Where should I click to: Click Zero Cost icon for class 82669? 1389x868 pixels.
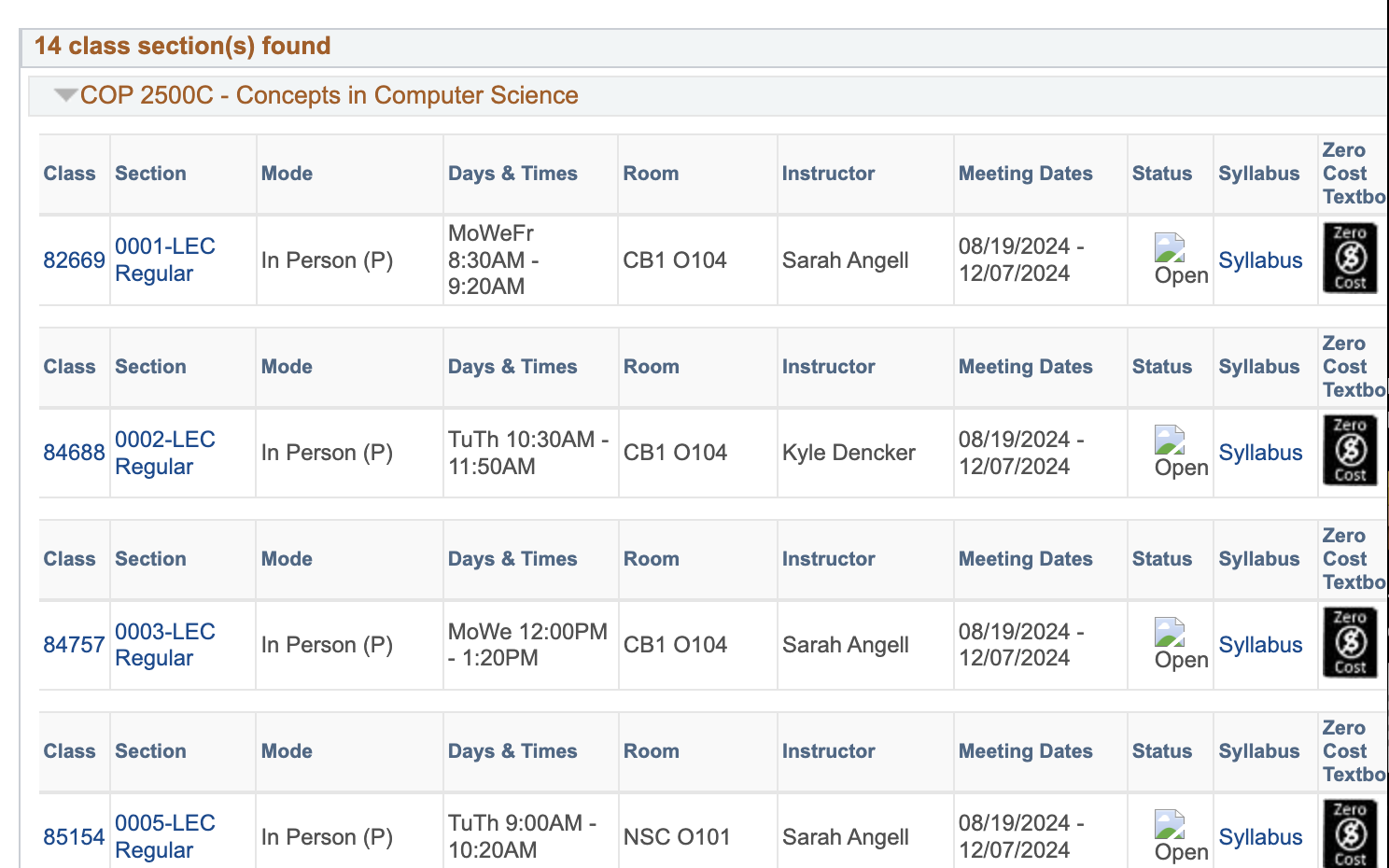tap(1350, 259)
